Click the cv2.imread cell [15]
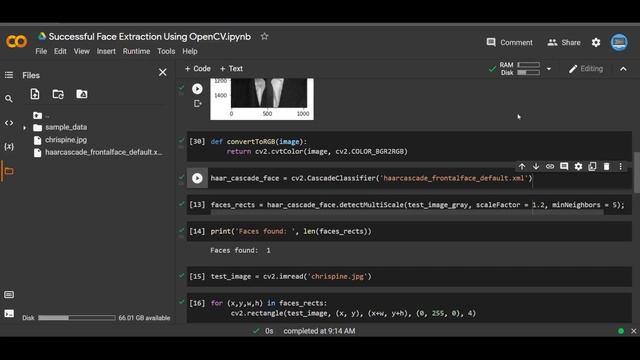Screen dimensions: 640x360 (409, 277)
